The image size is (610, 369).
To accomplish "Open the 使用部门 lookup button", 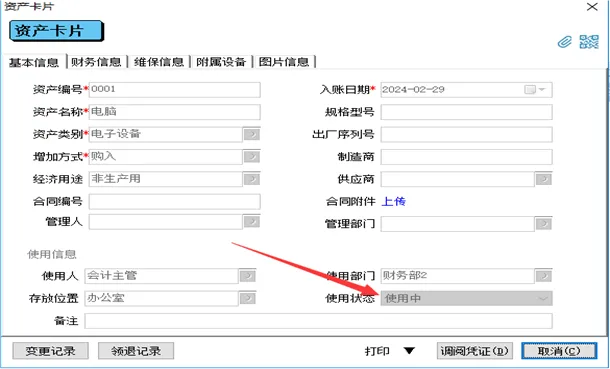I will 543,276.
